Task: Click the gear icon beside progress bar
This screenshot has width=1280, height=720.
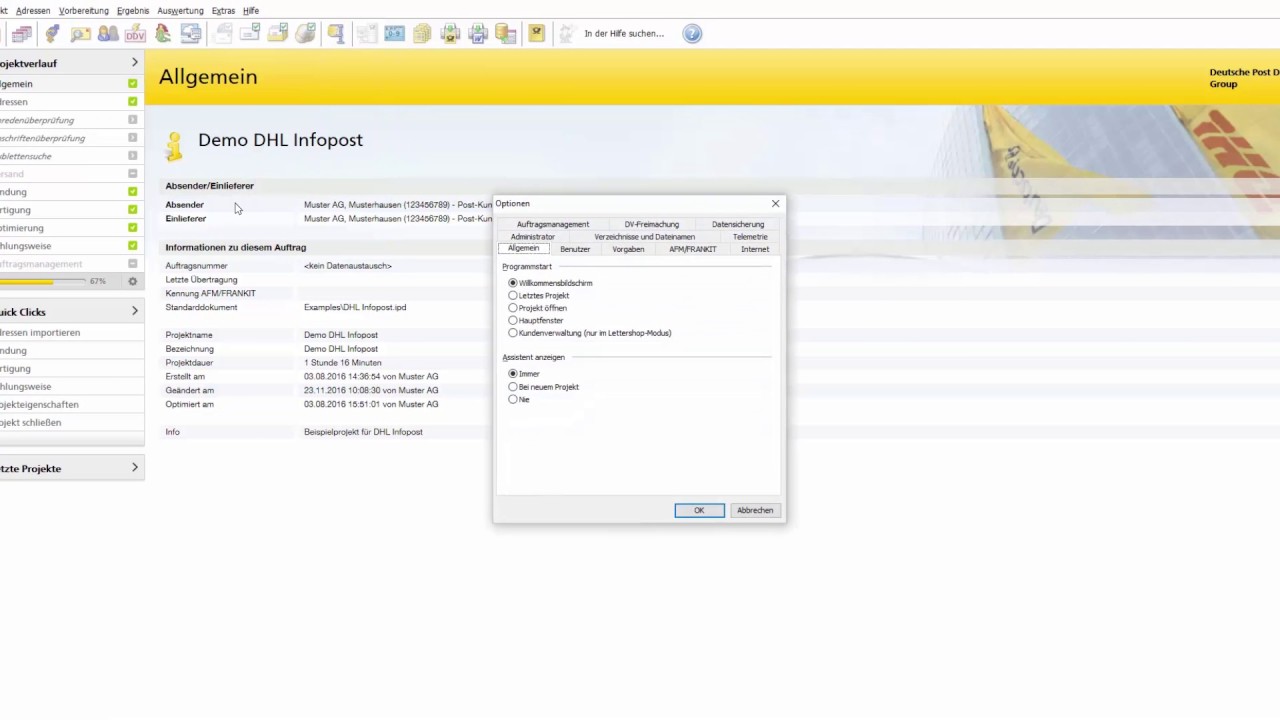Action: coord(132,282)
